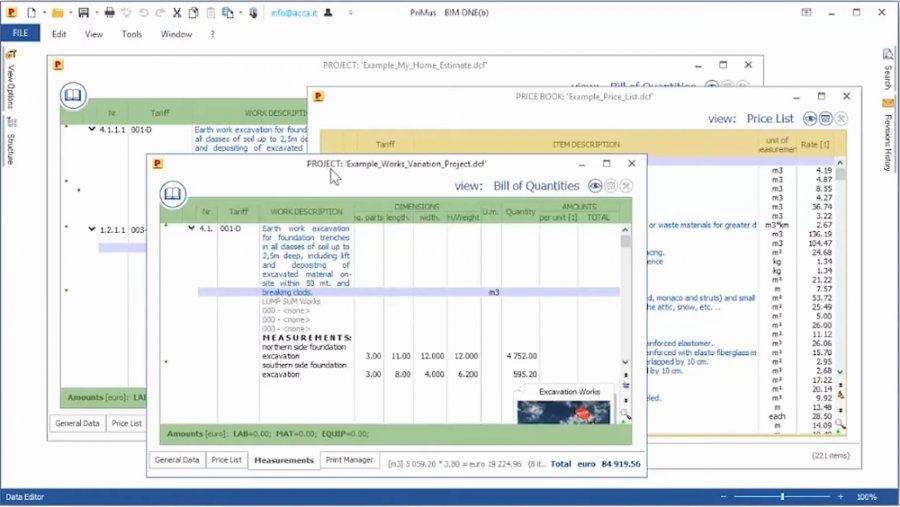900x507 pixels.
Task: Click the Rate [1] column header in Price List
Action: click(815, 145)
